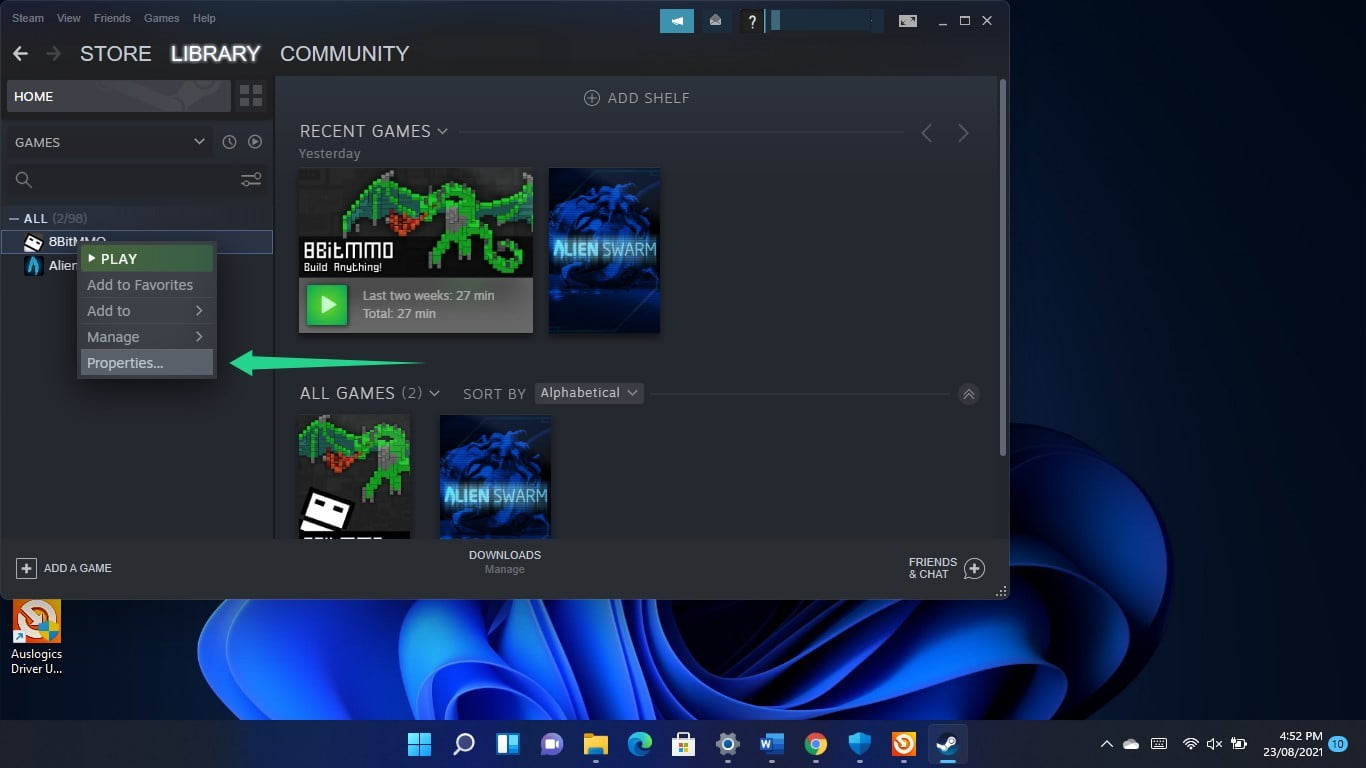View notifications using the envelope icon

point(715,20)
